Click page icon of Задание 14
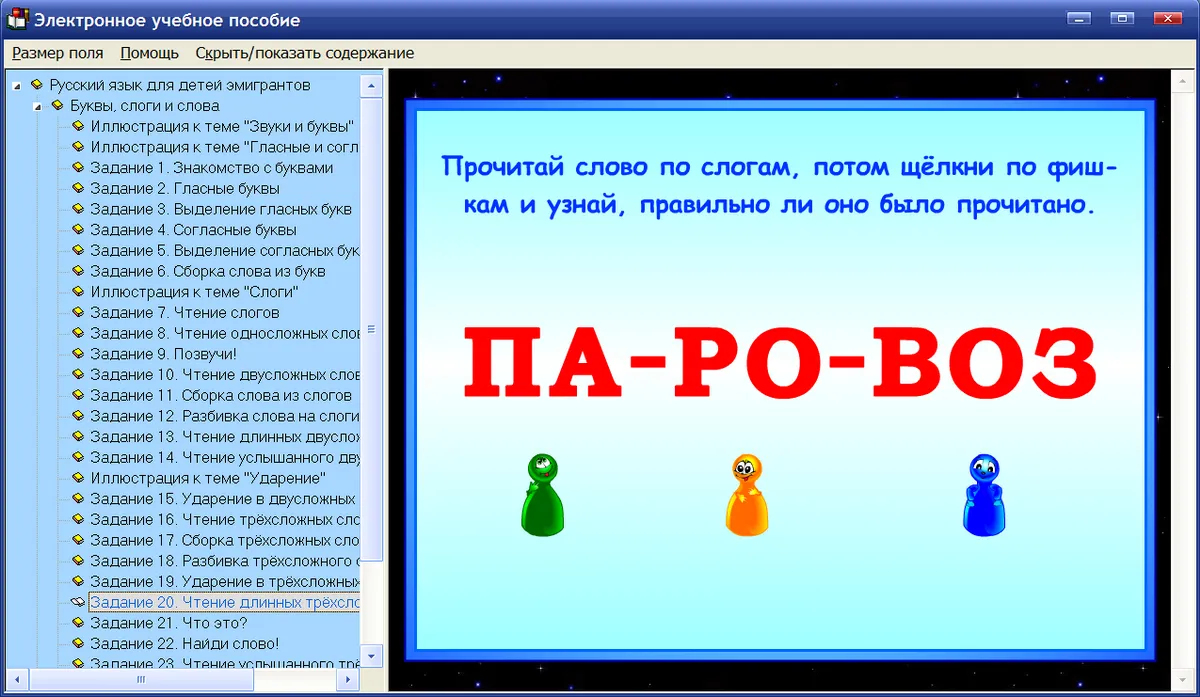Image resolution: width=1200 pixels, height=697 pixels. pyautogui.click(x=78, y=457)
